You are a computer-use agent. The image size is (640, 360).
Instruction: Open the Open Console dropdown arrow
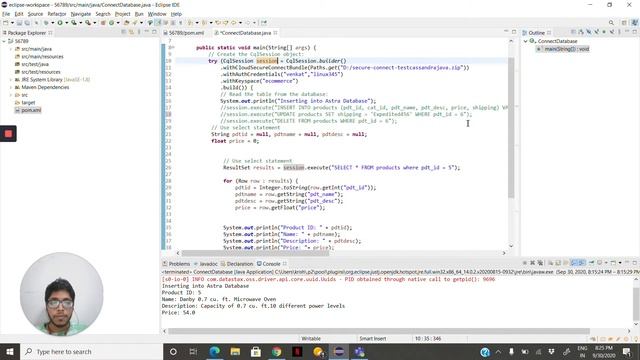point(620,263)
